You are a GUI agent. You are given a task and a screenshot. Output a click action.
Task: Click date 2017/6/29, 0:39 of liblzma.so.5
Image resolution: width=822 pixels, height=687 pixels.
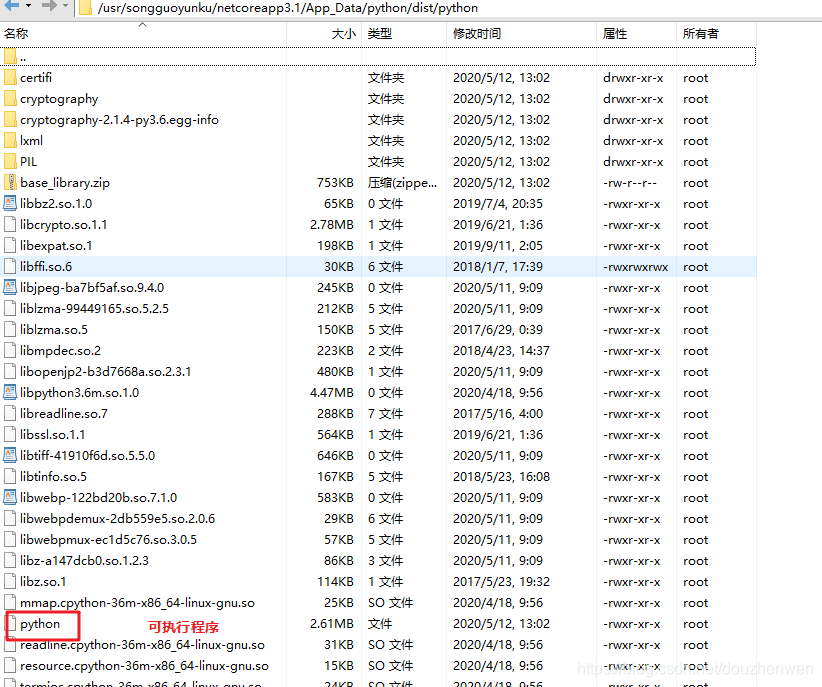click(x=498, y=329)
